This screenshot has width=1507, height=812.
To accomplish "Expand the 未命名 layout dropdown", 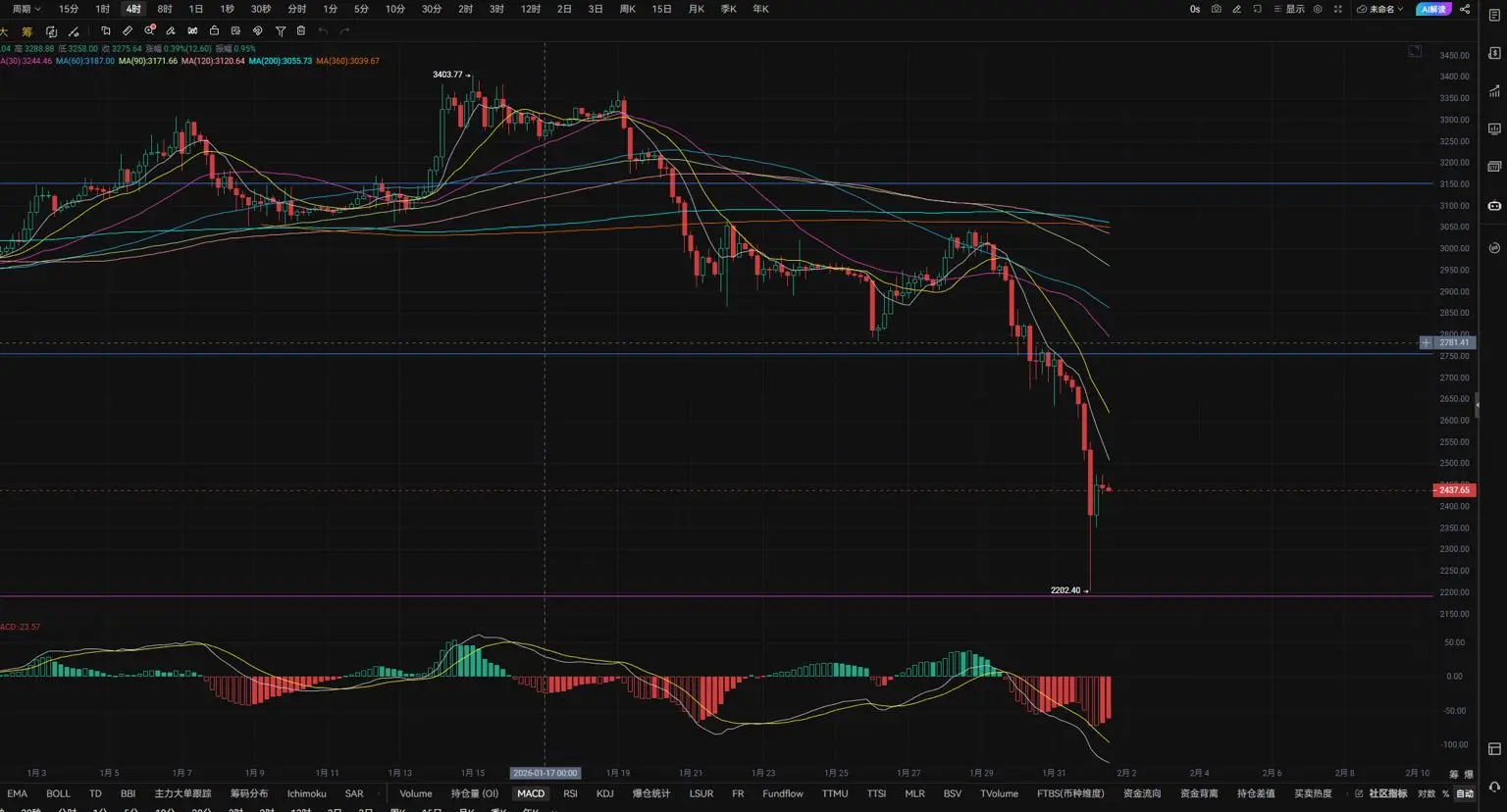I will click(x=1380, y=9).
